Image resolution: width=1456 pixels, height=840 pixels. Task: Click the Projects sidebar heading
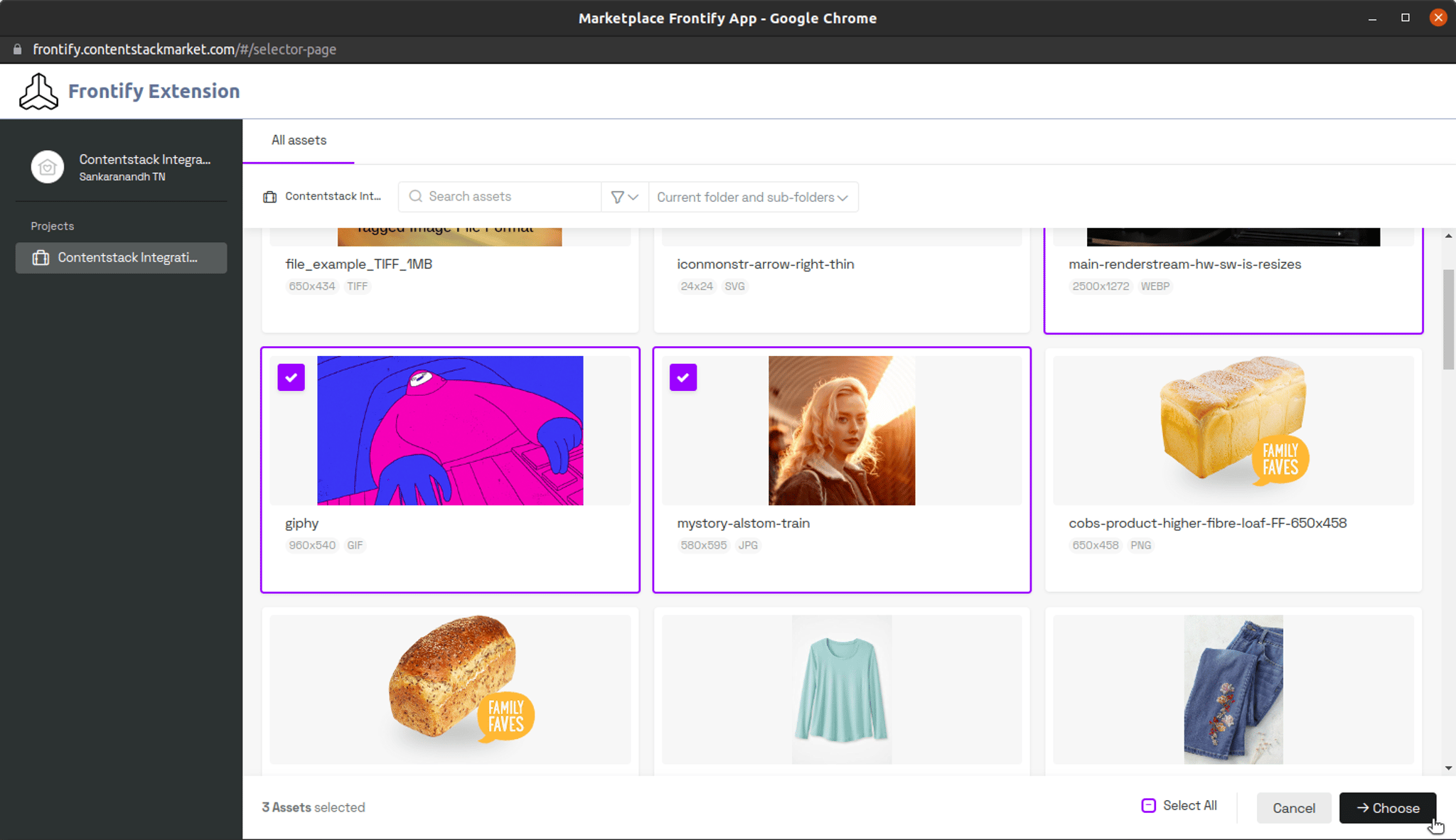coord(53,226)
